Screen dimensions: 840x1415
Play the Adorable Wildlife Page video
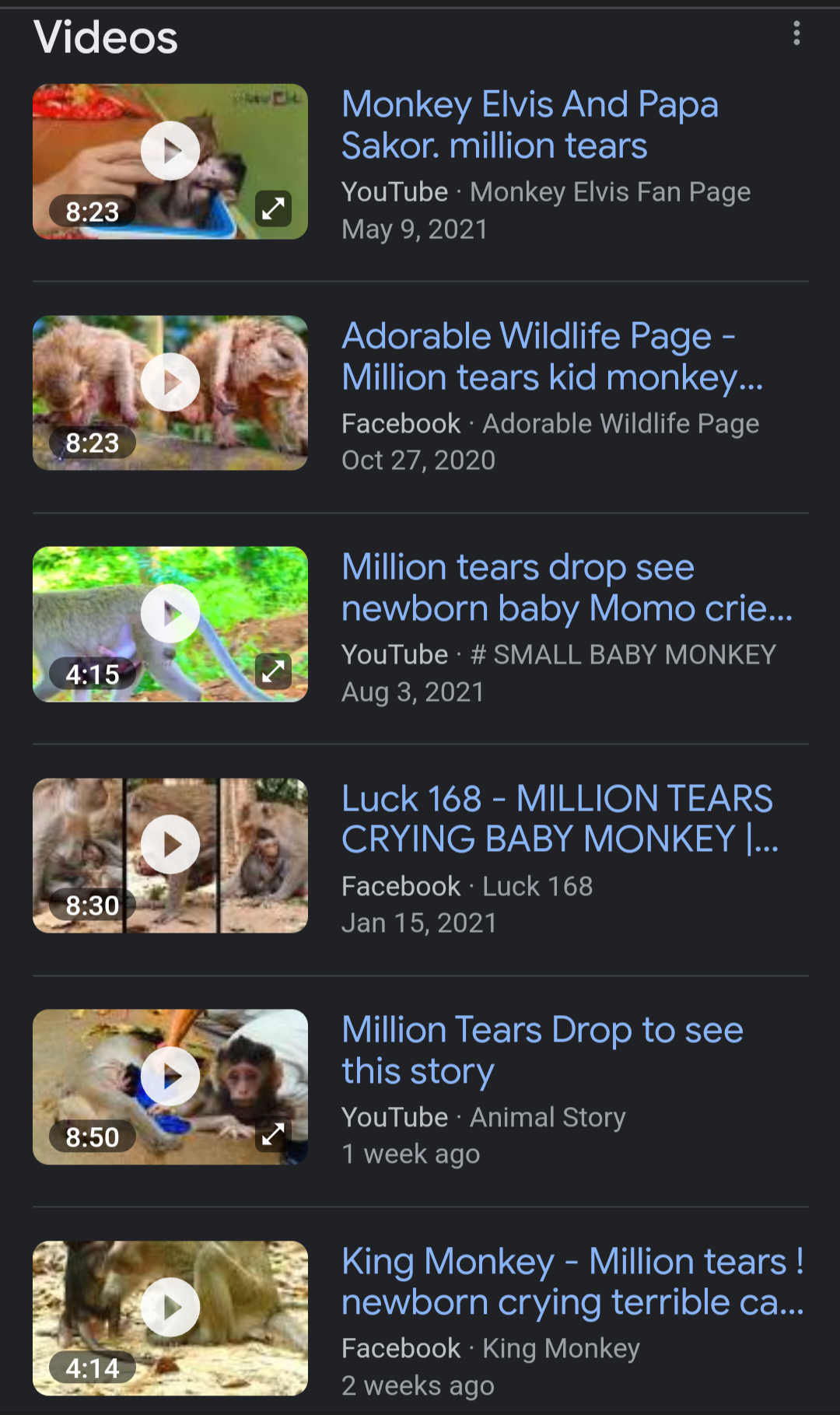[170, 382]
